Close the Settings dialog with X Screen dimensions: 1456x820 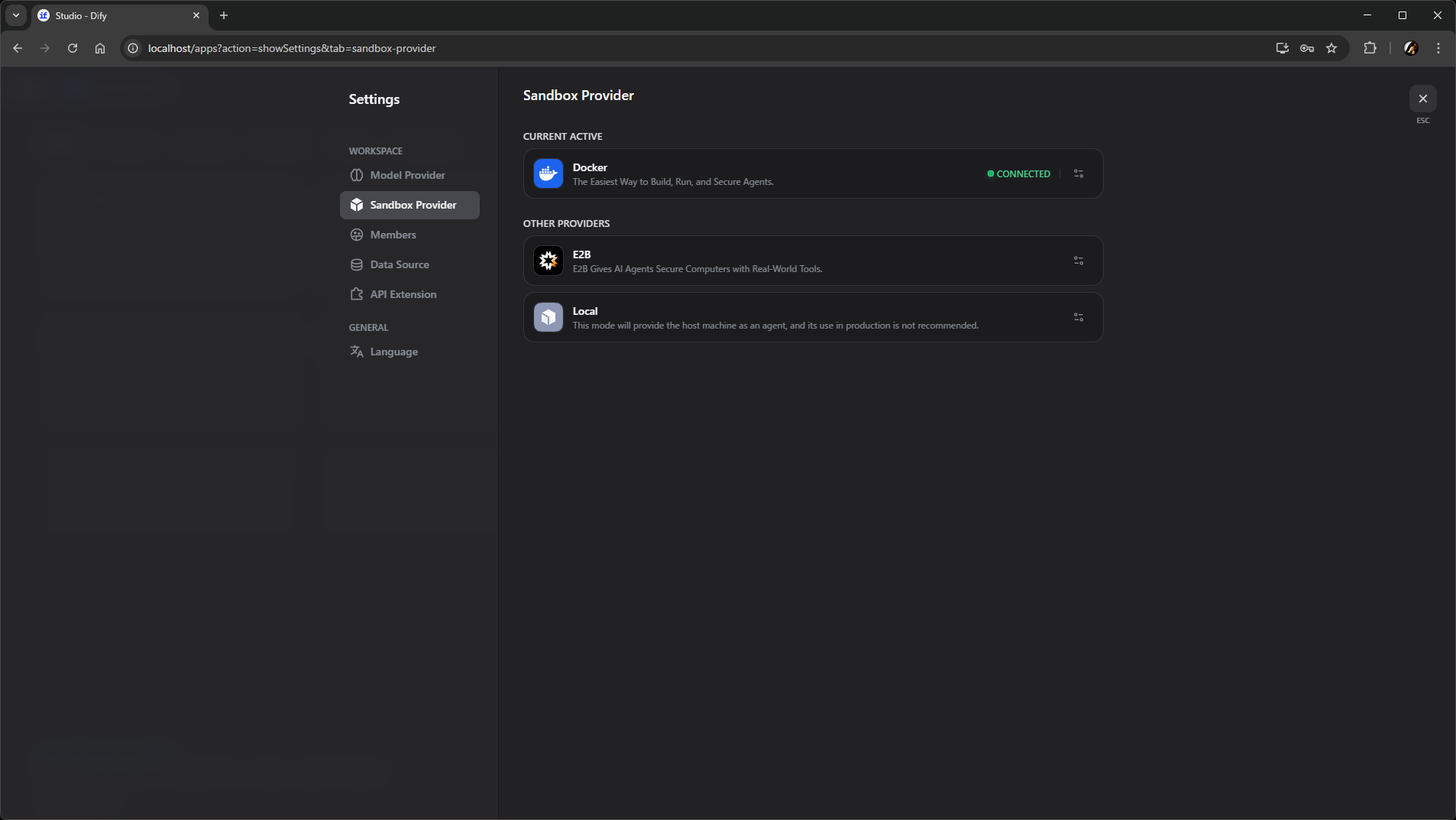(1422, 99)
